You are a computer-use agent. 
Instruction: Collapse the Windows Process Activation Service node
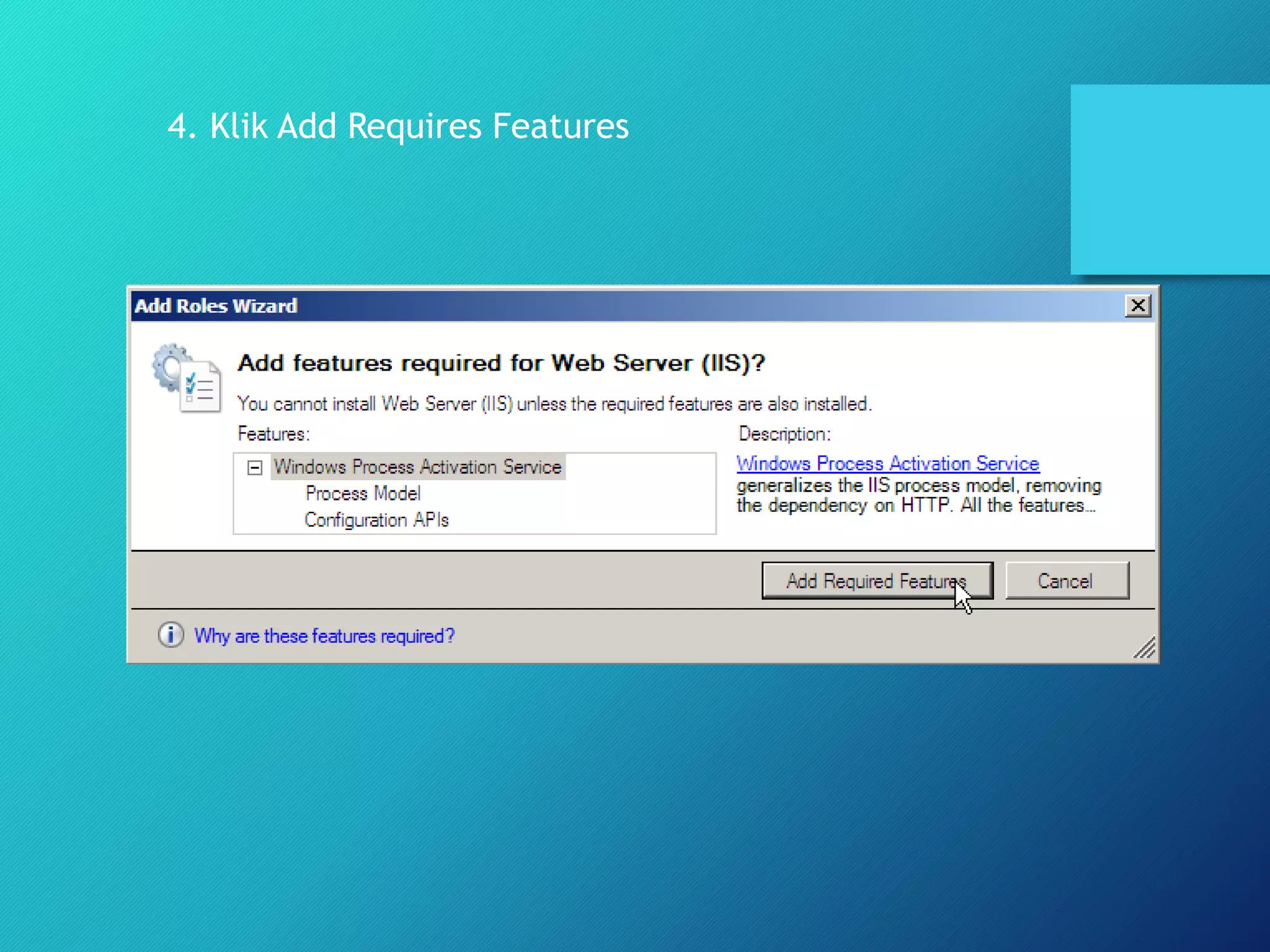coord(255,467)
